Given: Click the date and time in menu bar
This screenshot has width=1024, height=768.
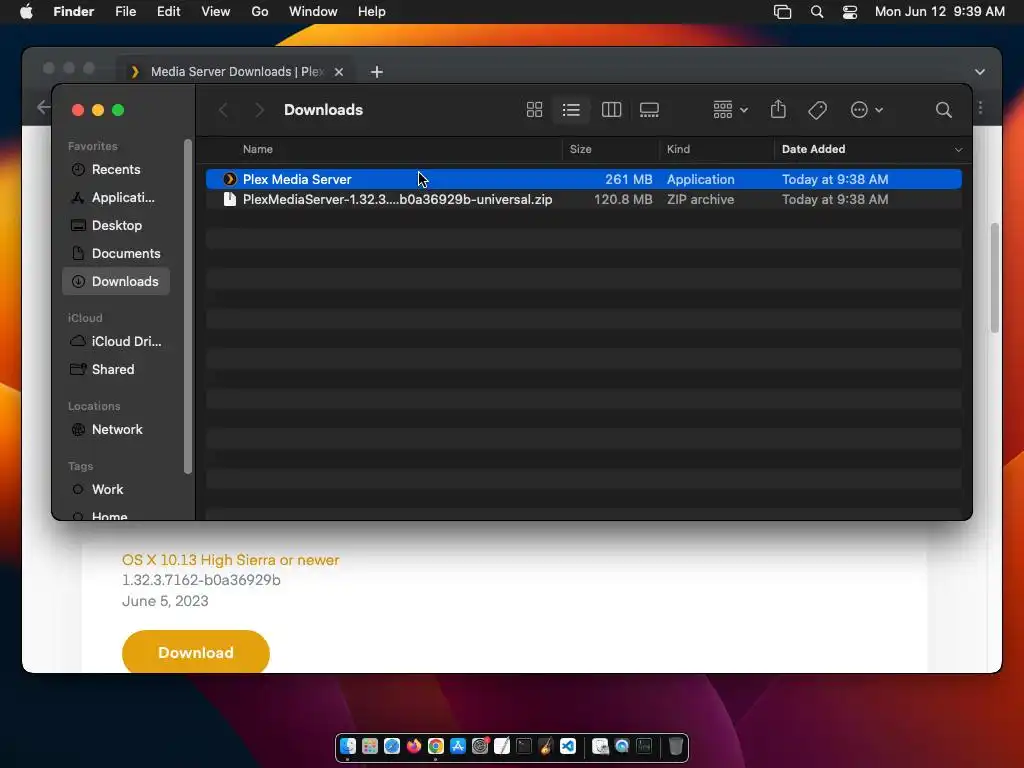Looking at the screenshot, I should coord(940,12).
